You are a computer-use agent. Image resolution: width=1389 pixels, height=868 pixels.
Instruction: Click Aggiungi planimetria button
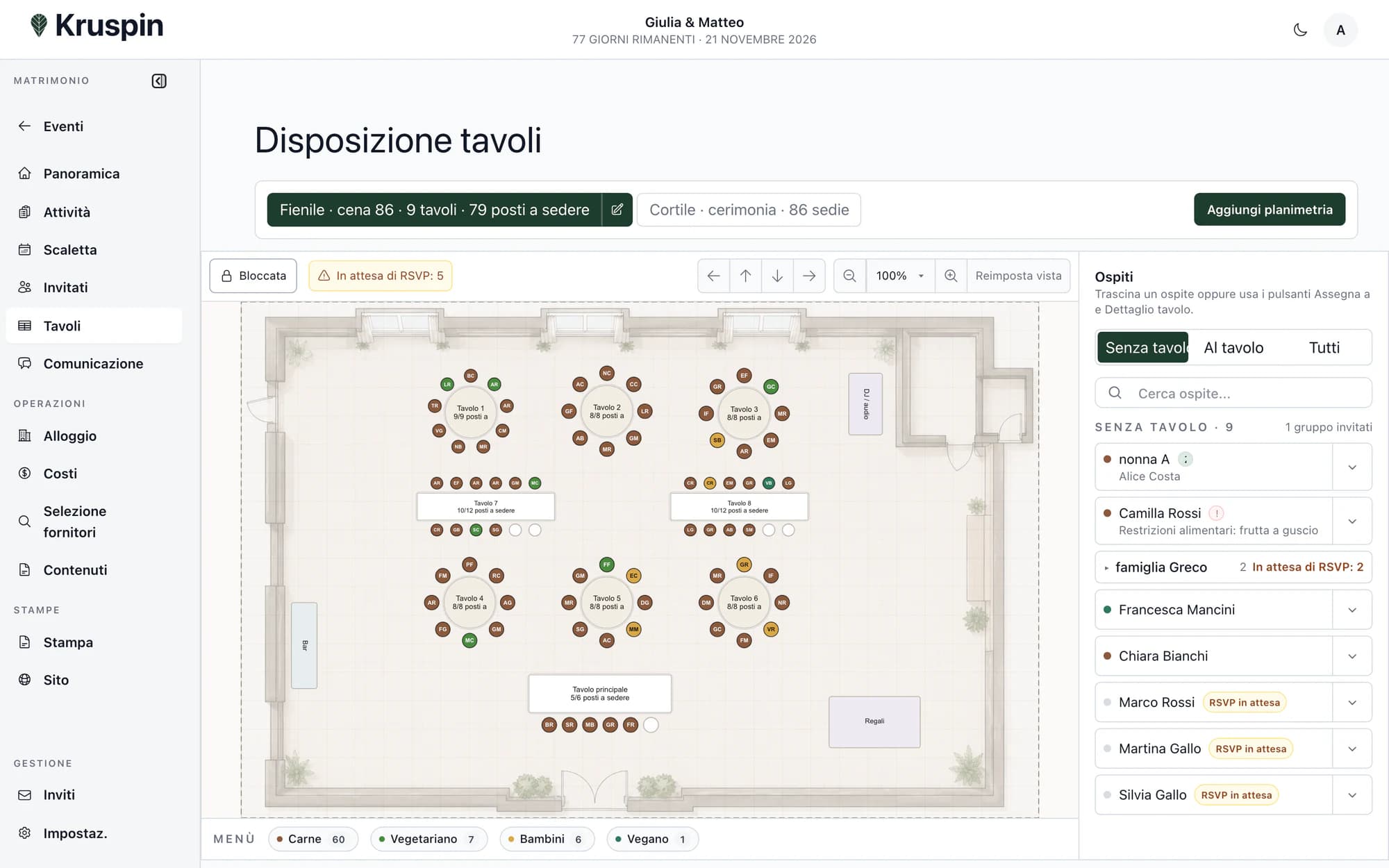[1270, 210]
